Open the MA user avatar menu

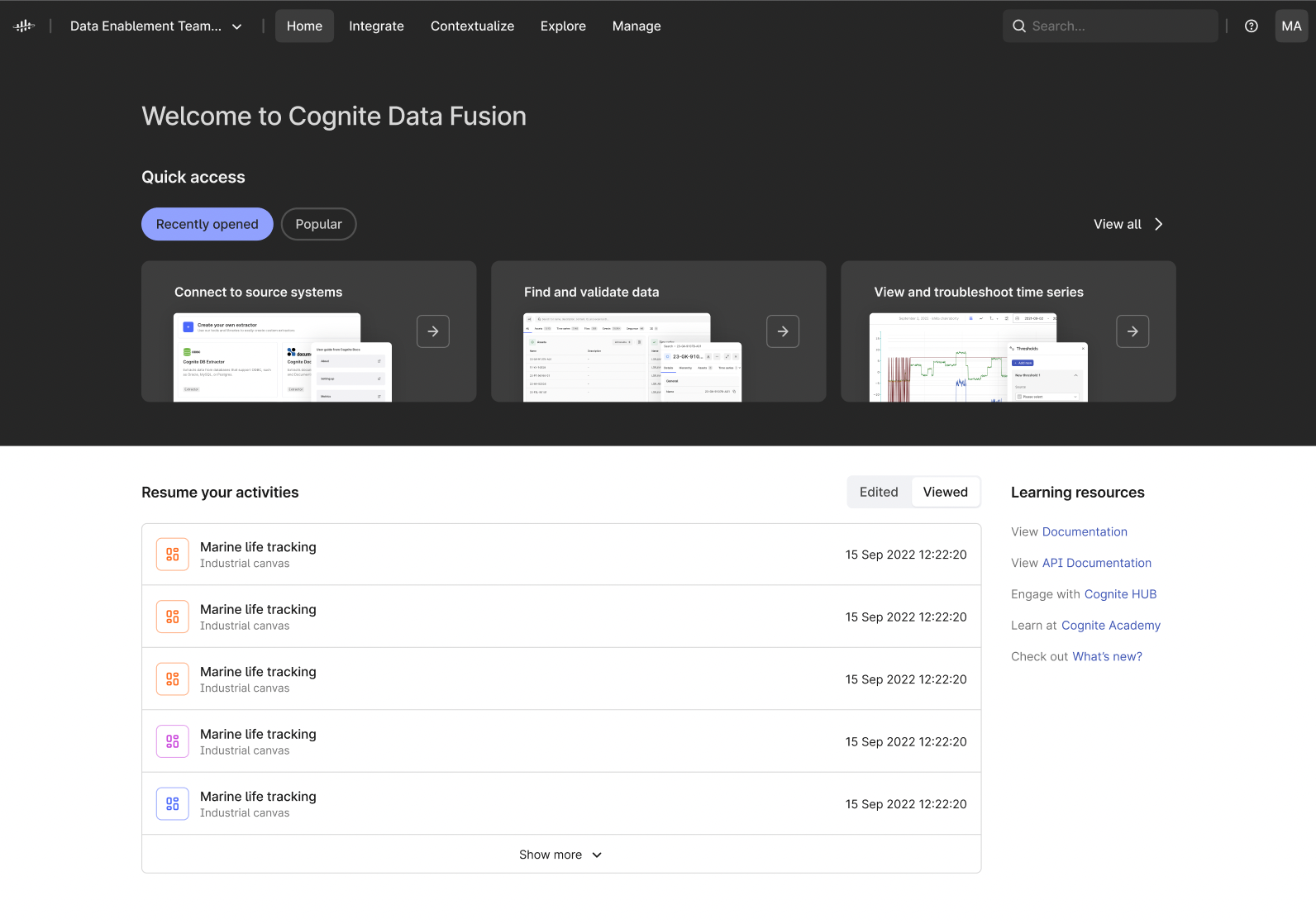(x=1291, y=26)
